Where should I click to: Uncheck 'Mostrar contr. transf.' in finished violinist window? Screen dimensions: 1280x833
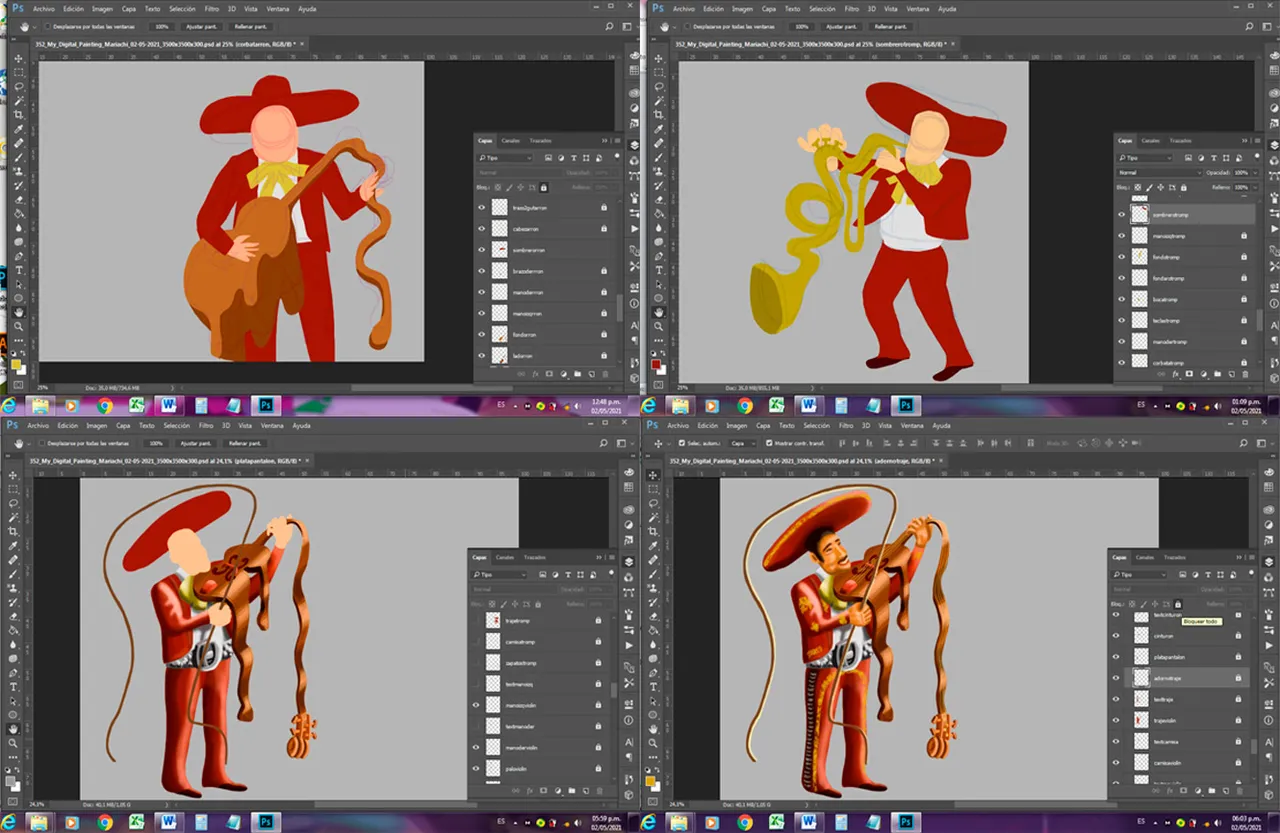click(x=769, y=443)
